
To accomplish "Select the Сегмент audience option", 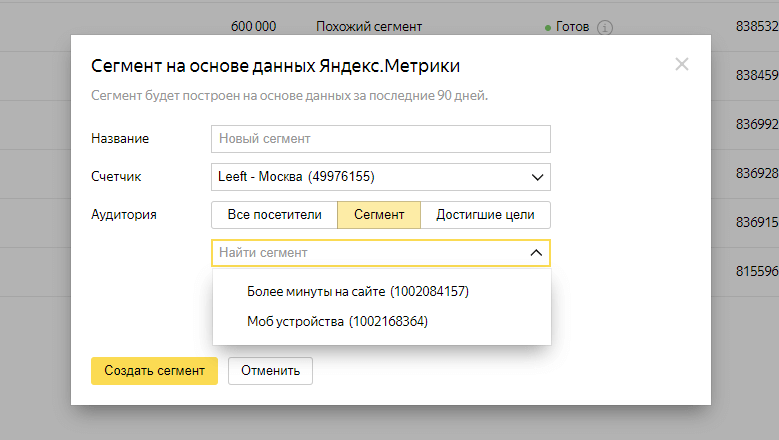I will pos(379,215).
